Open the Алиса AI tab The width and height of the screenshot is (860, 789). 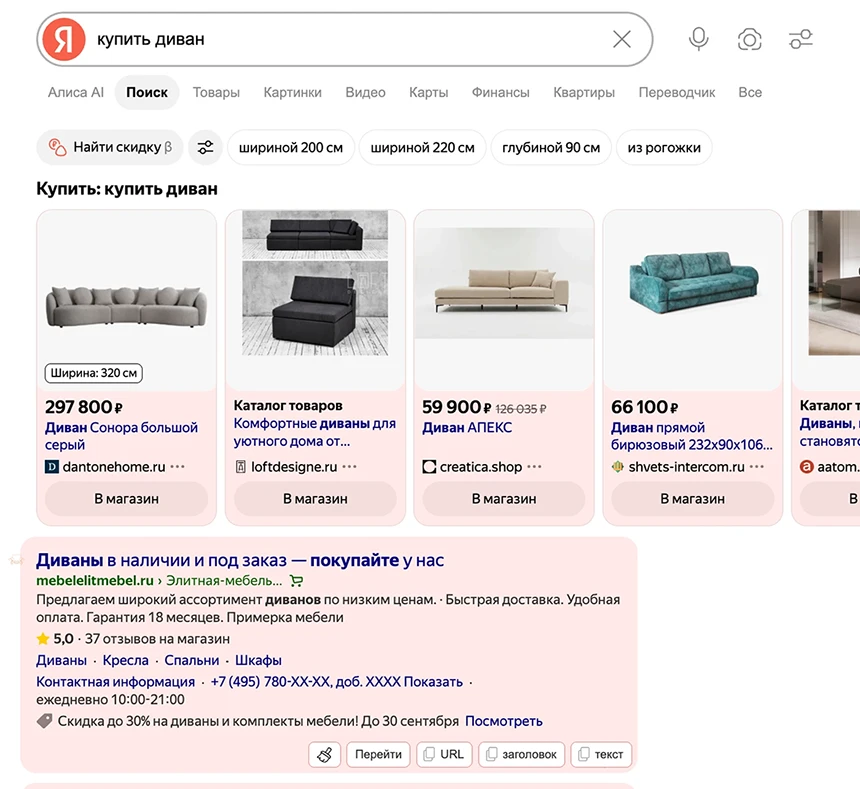[76, 92]
